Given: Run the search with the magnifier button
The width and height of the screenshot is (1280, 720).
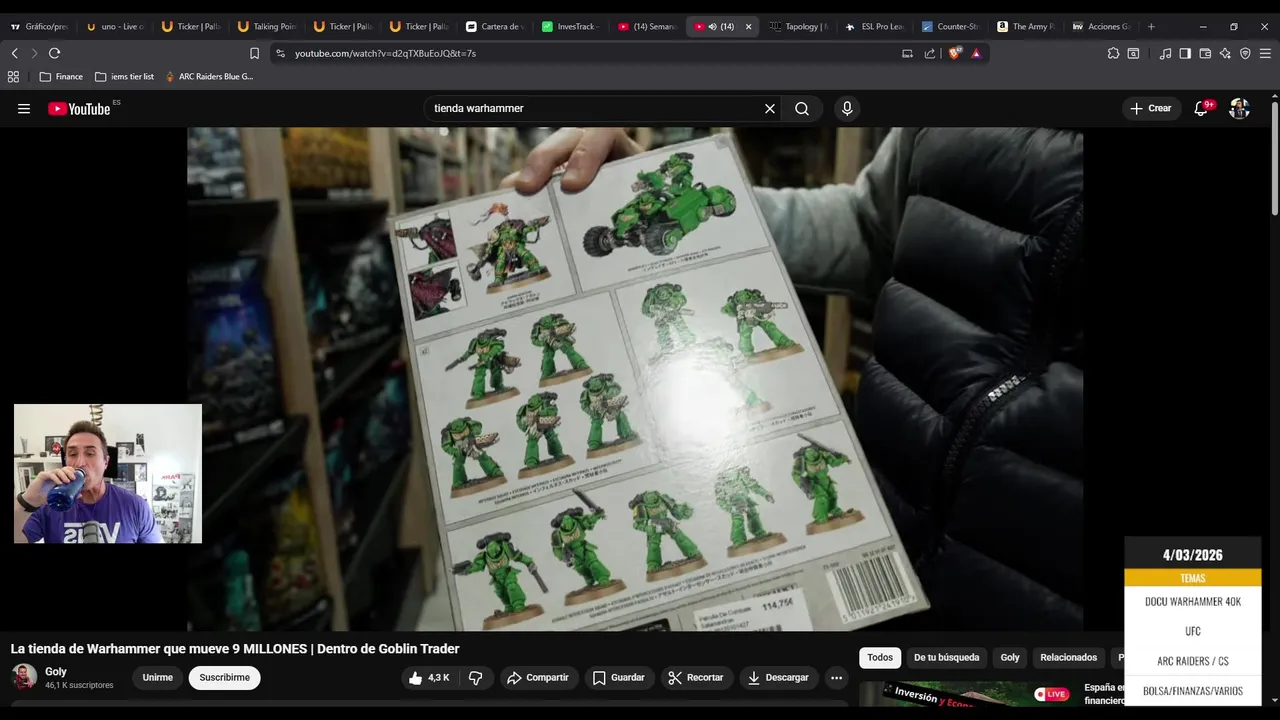Looking at the screenshot, I should tap(802, 109).
